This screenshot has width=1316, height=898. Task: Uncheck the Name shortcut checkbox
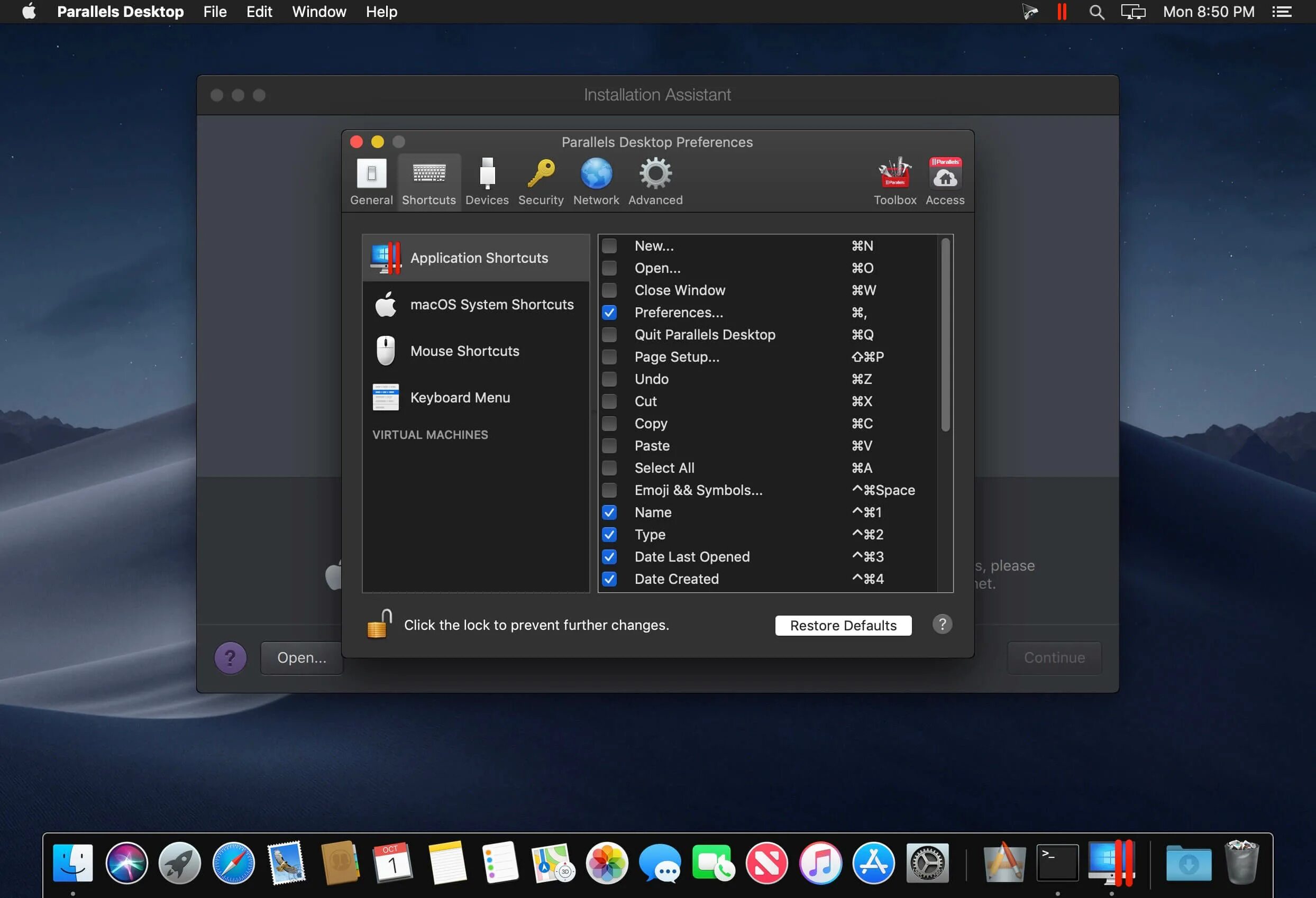tap(609, 512)
